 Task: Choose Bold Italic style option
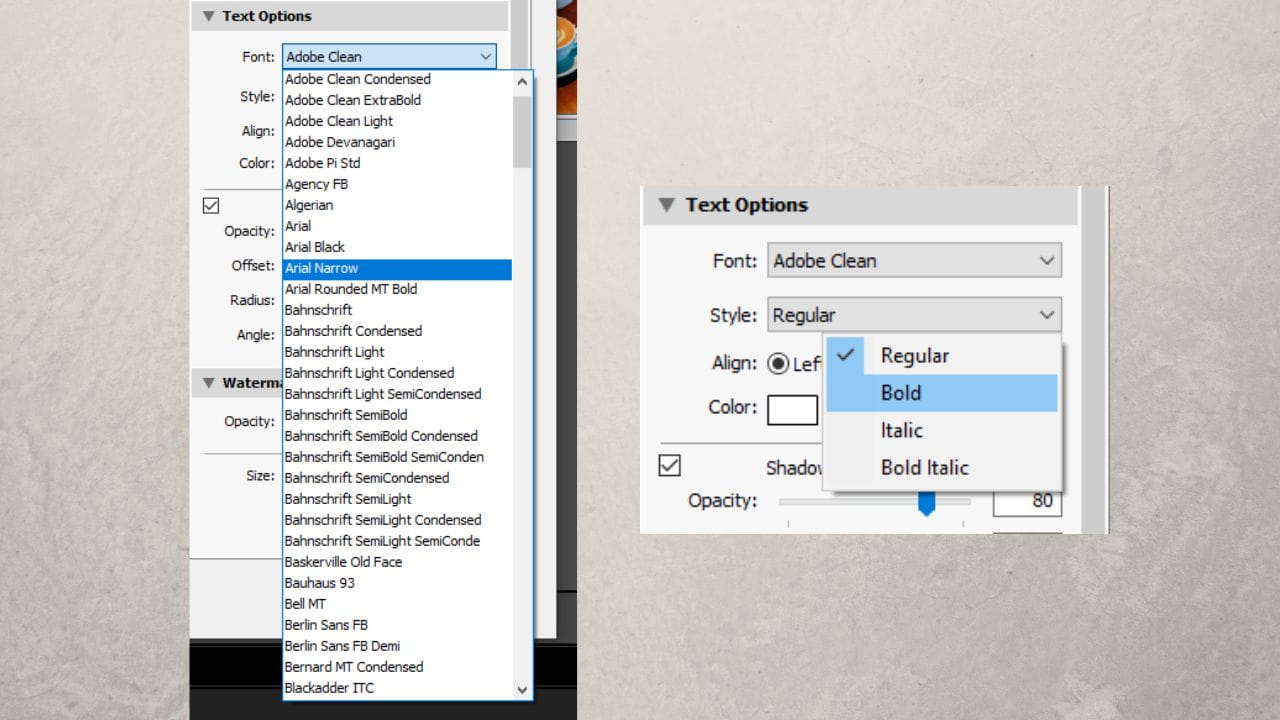942,467
